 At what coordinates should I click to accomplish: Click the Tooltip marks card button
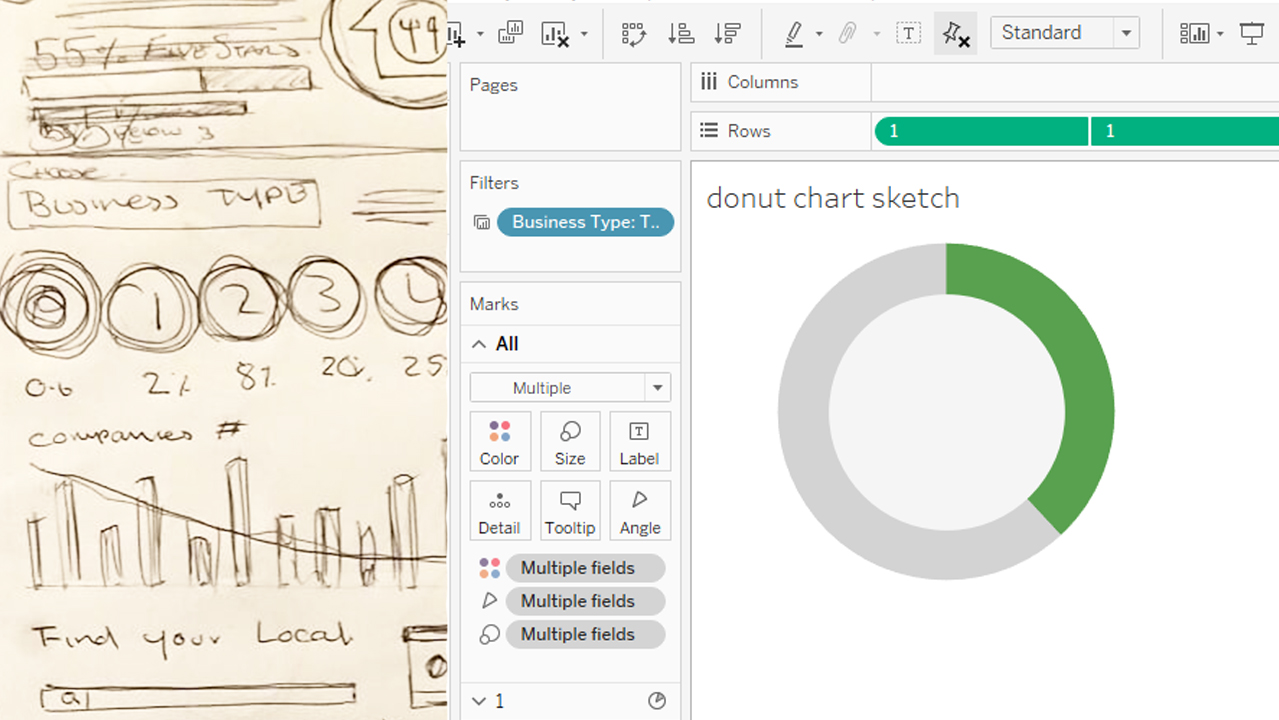570,510
